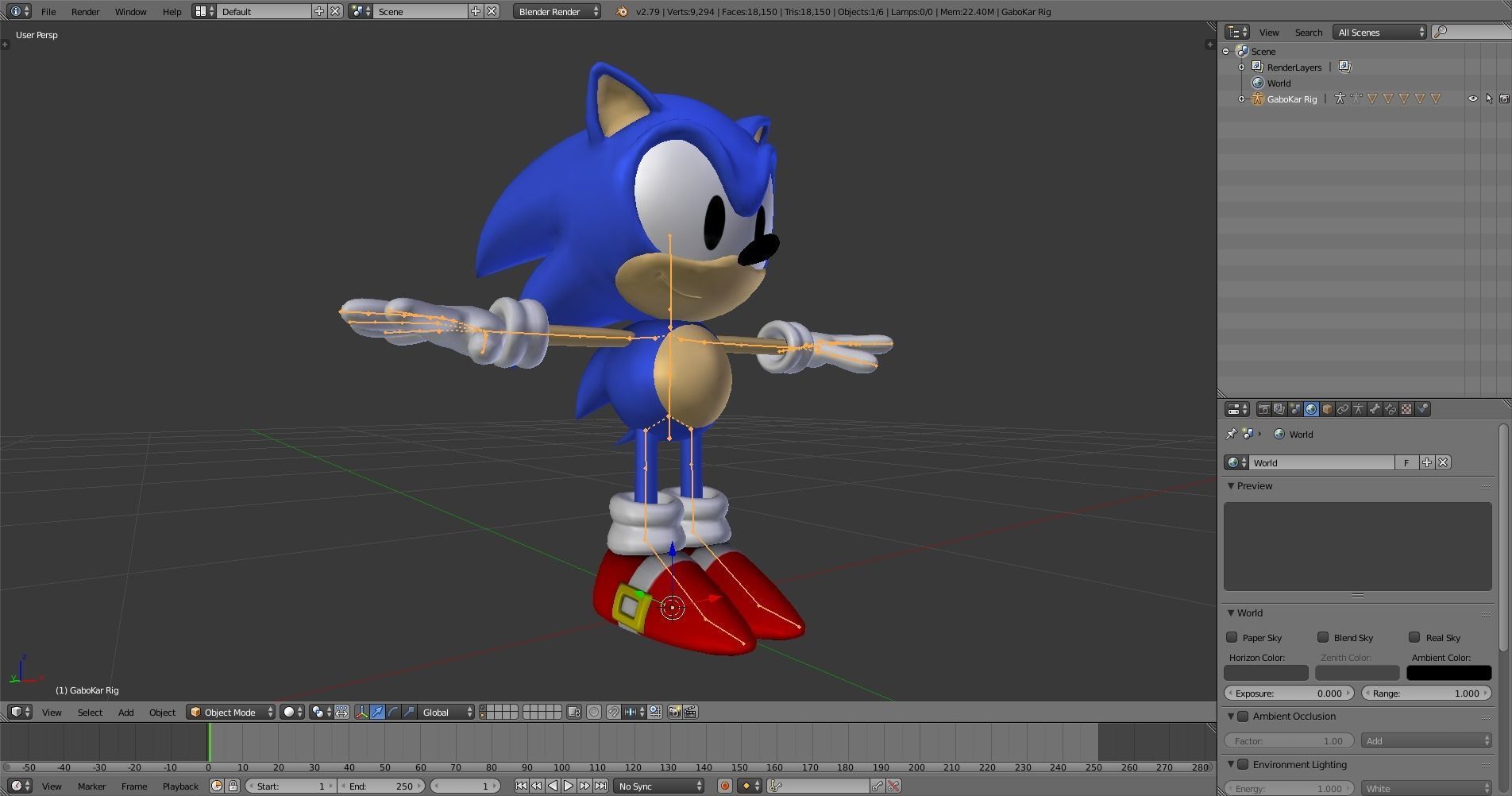Enable the Paper Sky checkbox
The height and width of the screenshot is (796, 1512).
tap(1232, 637)
